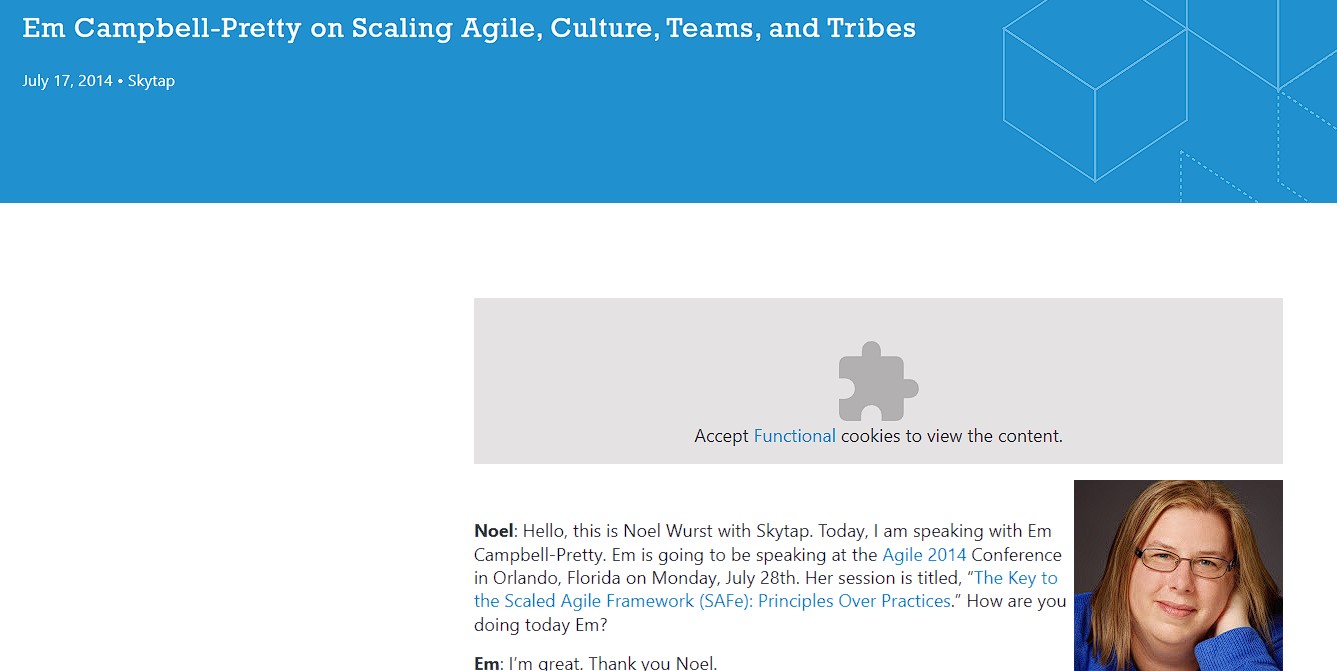Click the July 17, 2014 date text
Screen dimensions: 1337x671
66,81
